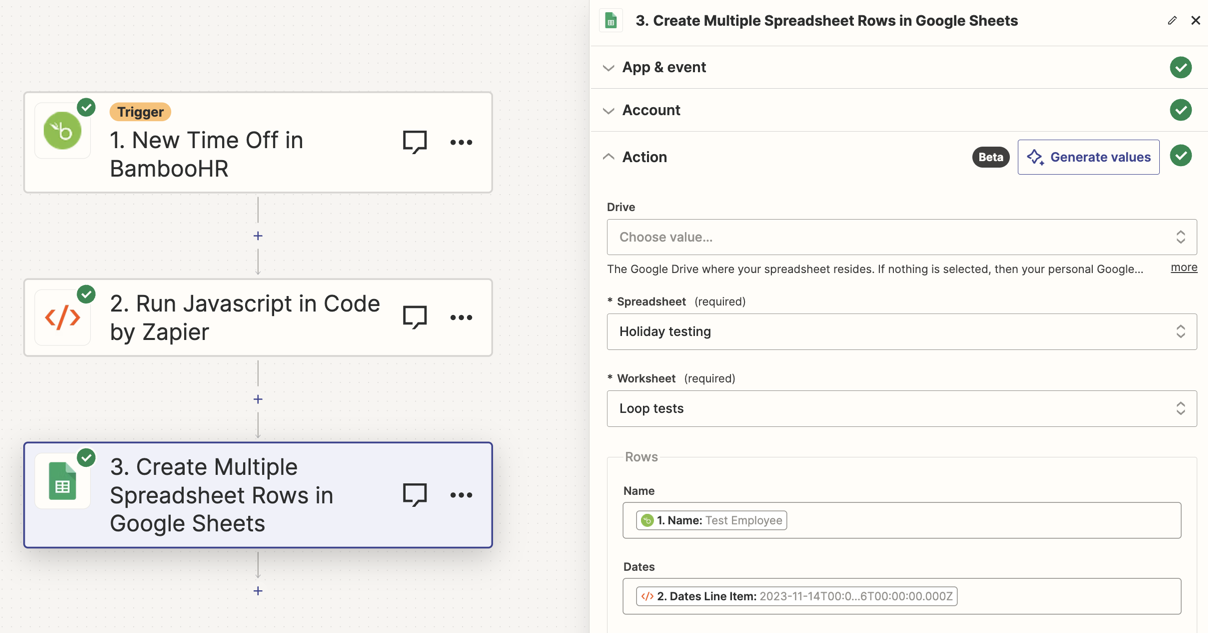
Task: Click into the Dates rows field
Action: (902, 596)
